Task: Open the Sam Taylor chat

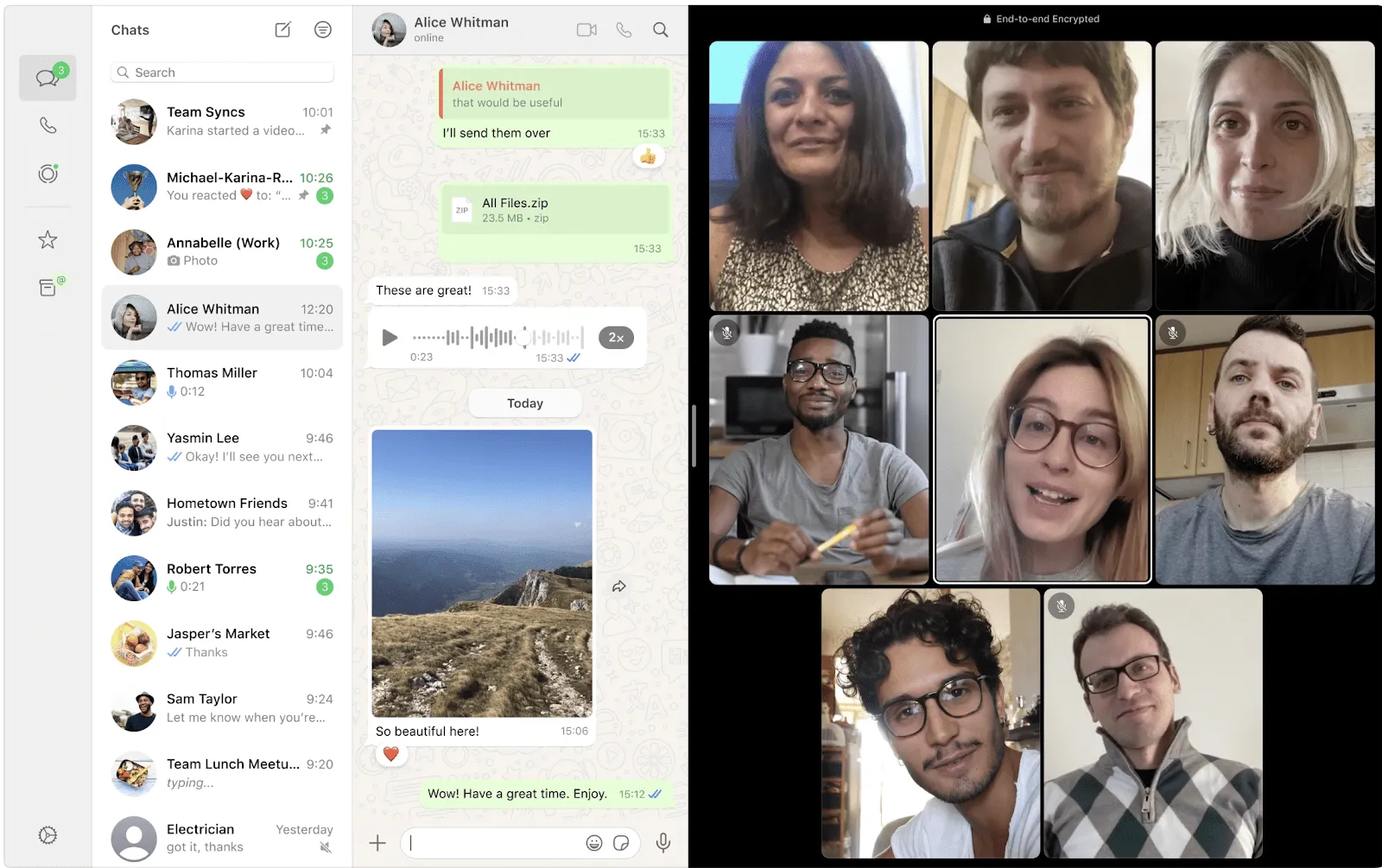Action: [222, 708]
